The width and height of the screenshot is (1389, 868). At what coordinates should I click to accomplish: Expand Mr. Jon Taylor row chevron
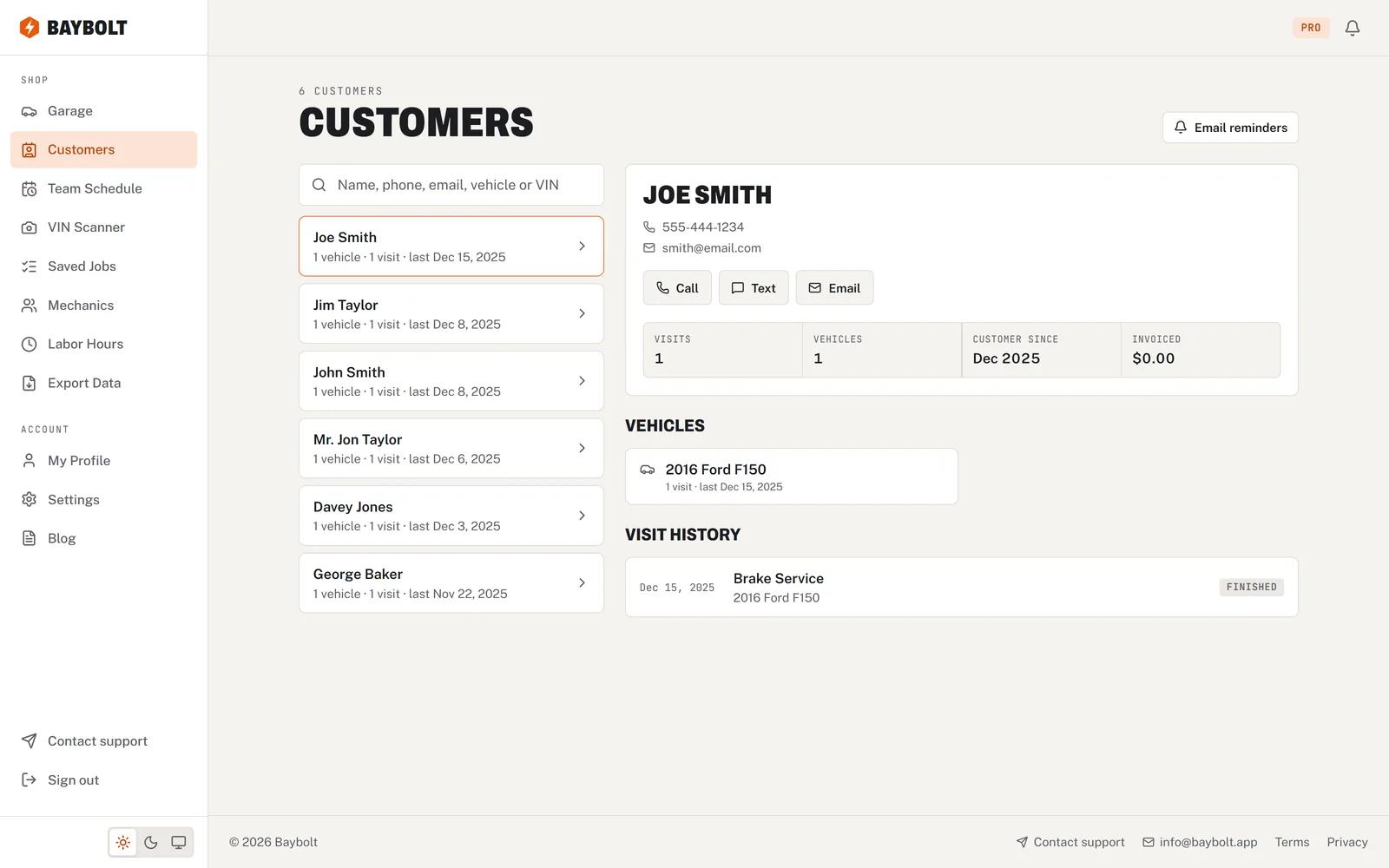pyautogui.click(x=582, y=448)
